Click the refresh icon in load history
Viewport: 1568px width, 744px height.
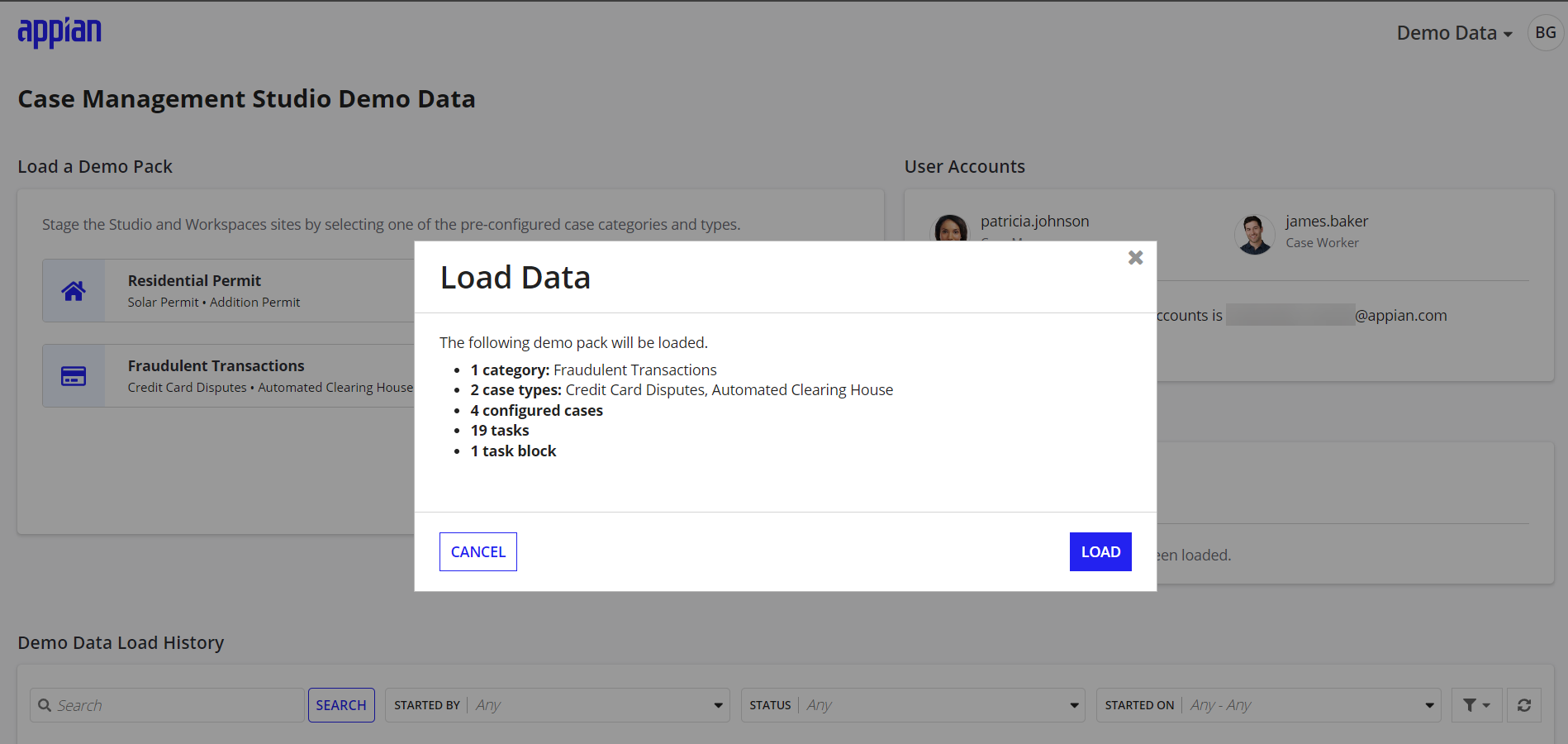click(1524, 705)
